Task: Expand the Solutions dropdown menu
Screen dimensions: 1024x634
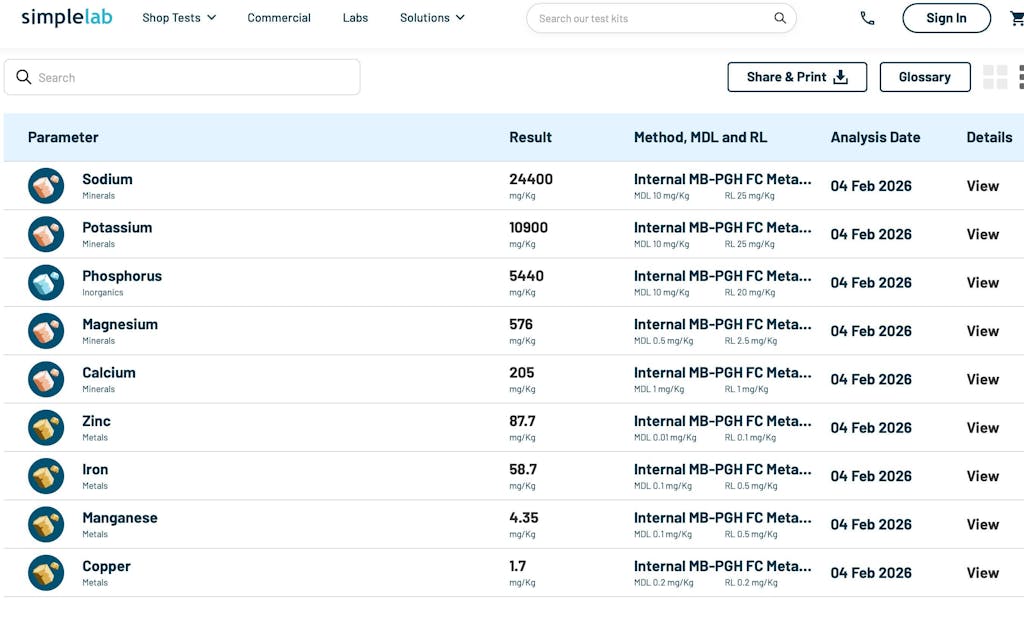Action: [432, 18]
